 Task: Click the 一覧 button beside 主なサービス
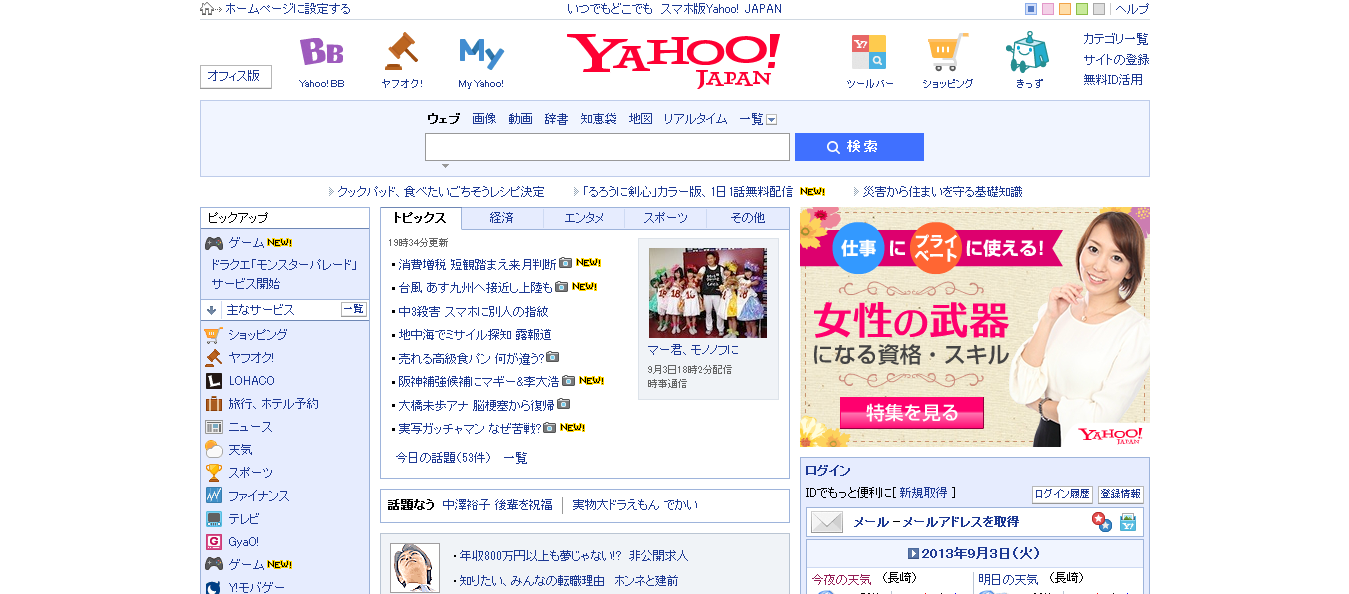point(354,310)
